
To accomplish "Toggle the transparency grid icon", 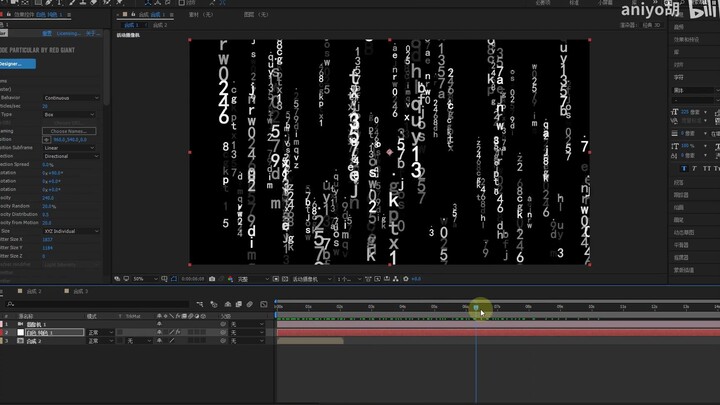I will (x=285, y=279).
